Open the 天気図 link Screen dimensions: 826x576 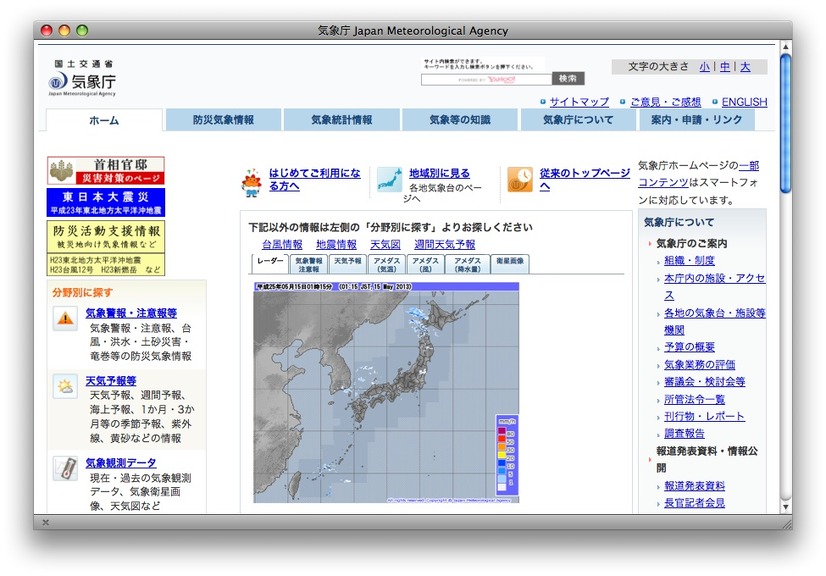point(385,245)
